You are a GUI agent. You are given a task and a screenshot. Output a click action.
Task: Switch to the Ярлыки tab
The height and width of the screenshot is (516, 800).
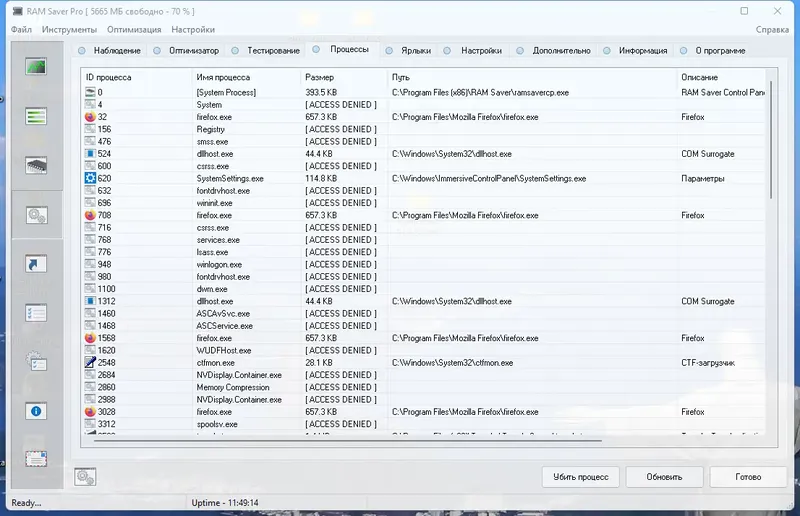click(409, 51)
